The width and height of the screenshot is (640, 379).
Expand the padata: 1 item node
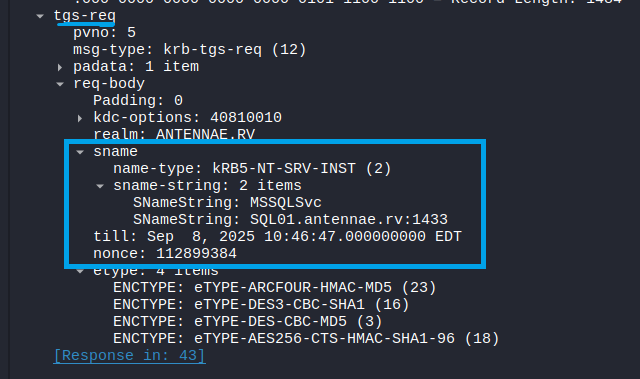pyautogui.click(x=60, y=67)
